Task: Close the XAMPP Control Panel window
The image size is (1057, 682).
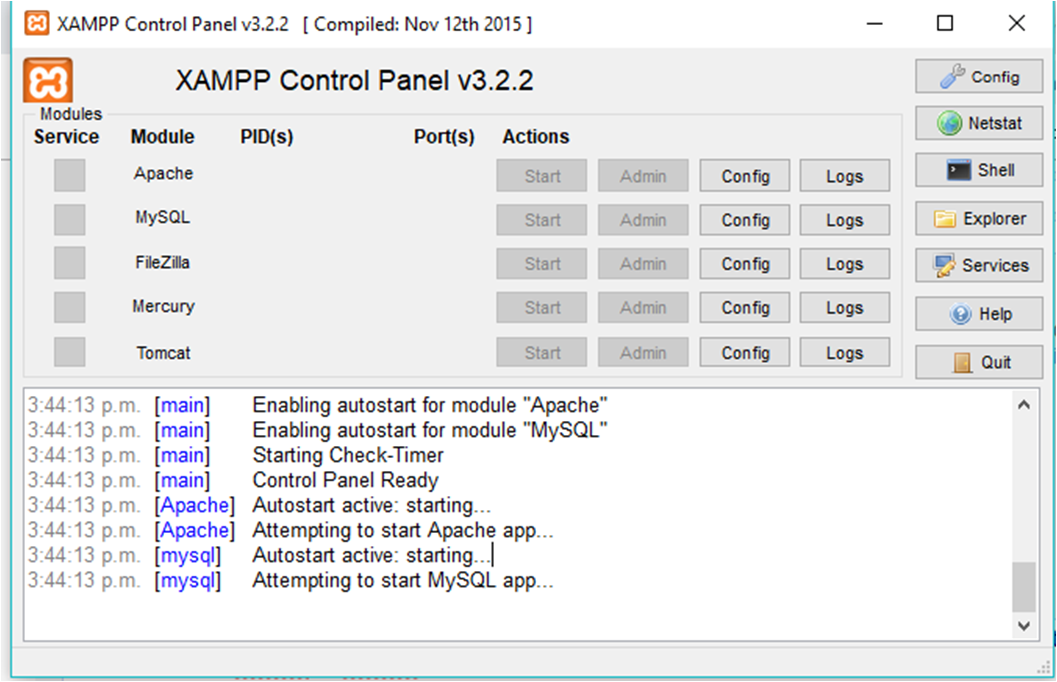Action: click(x=1017, y=24)
